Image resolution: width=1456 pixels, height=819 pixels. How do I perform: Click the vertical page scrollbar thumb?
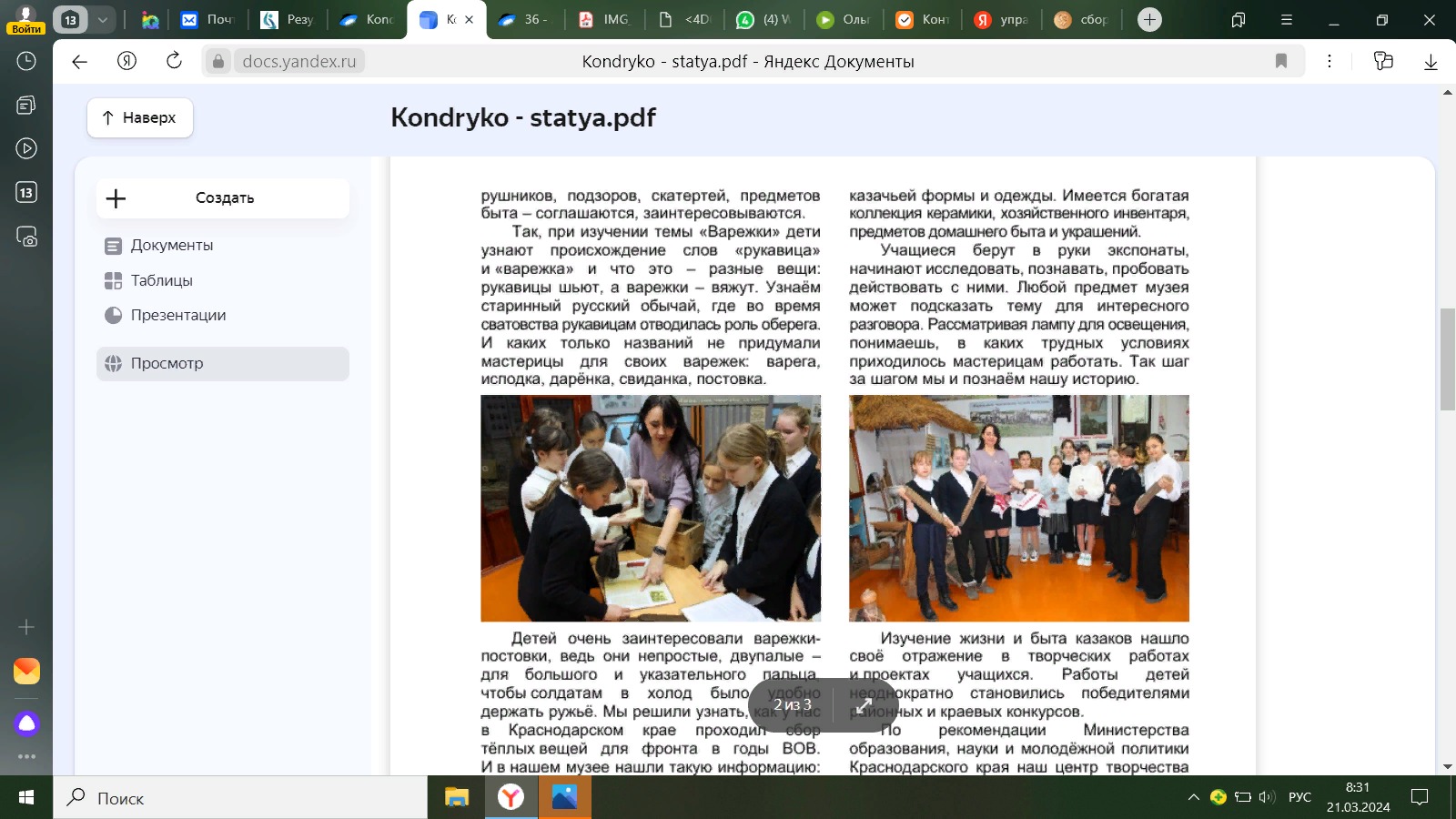(x=1447, y=359)
